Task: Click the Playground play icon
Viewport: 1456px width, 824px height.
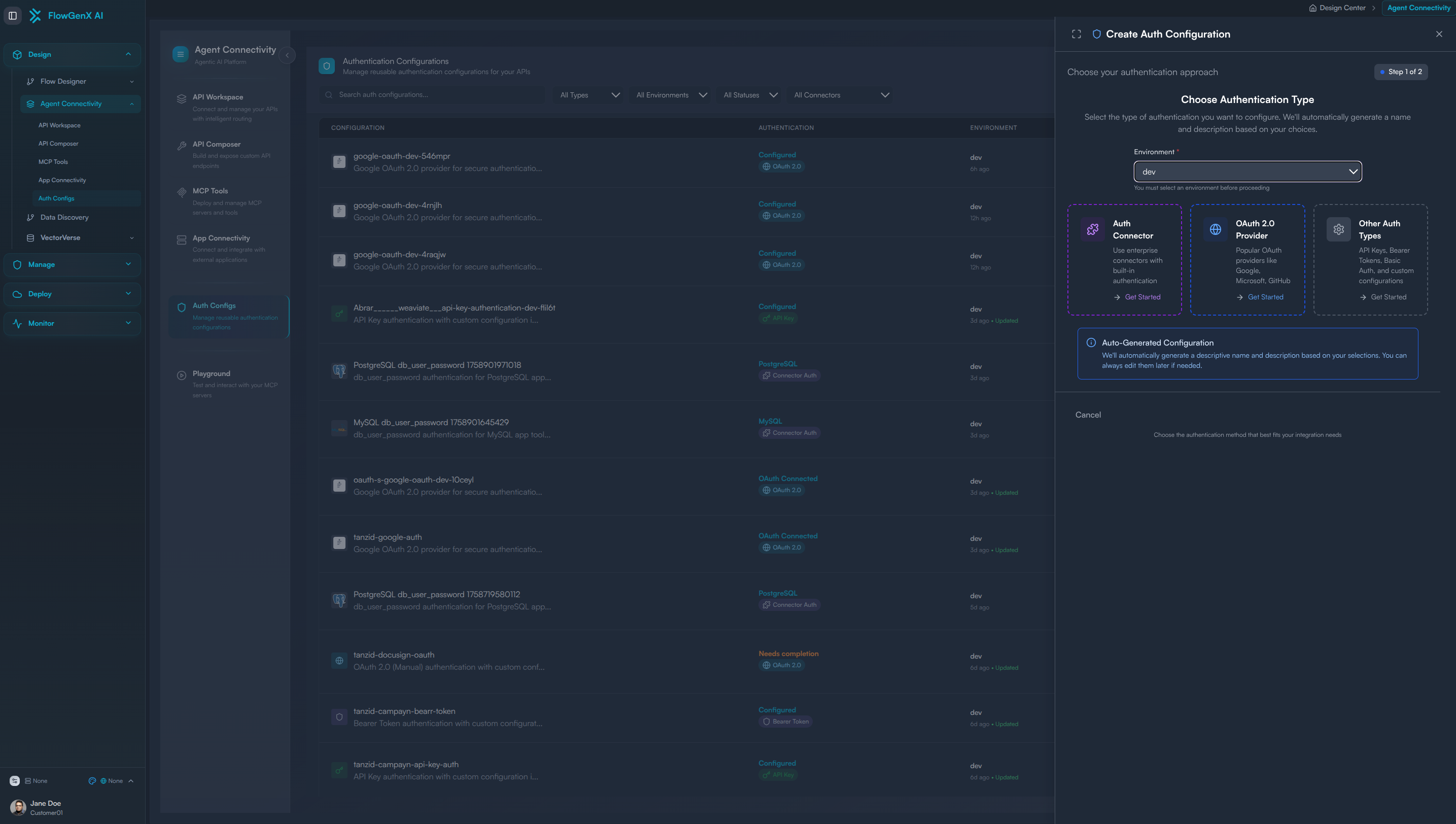Action: coord(182,375)
